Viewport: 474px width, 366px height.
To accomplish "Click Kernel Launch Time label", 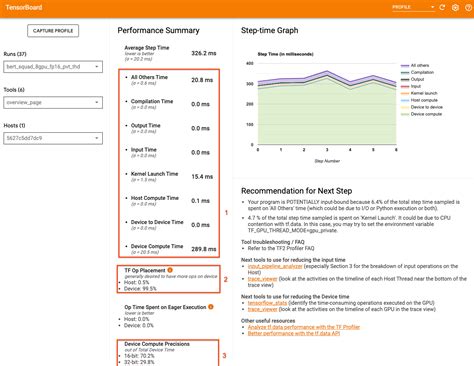I will coord(154,174).
